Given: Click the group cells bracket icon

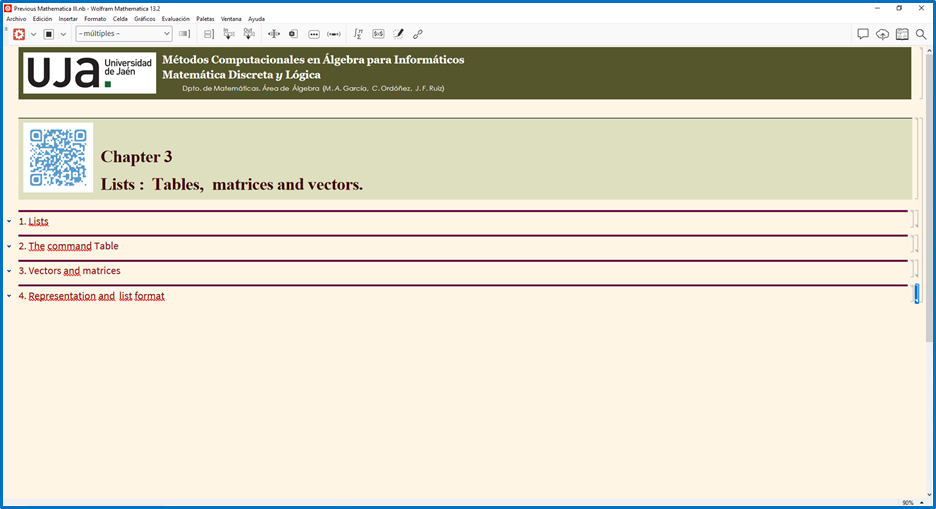Looking at the screenshot, I should (x=208, y=34).
